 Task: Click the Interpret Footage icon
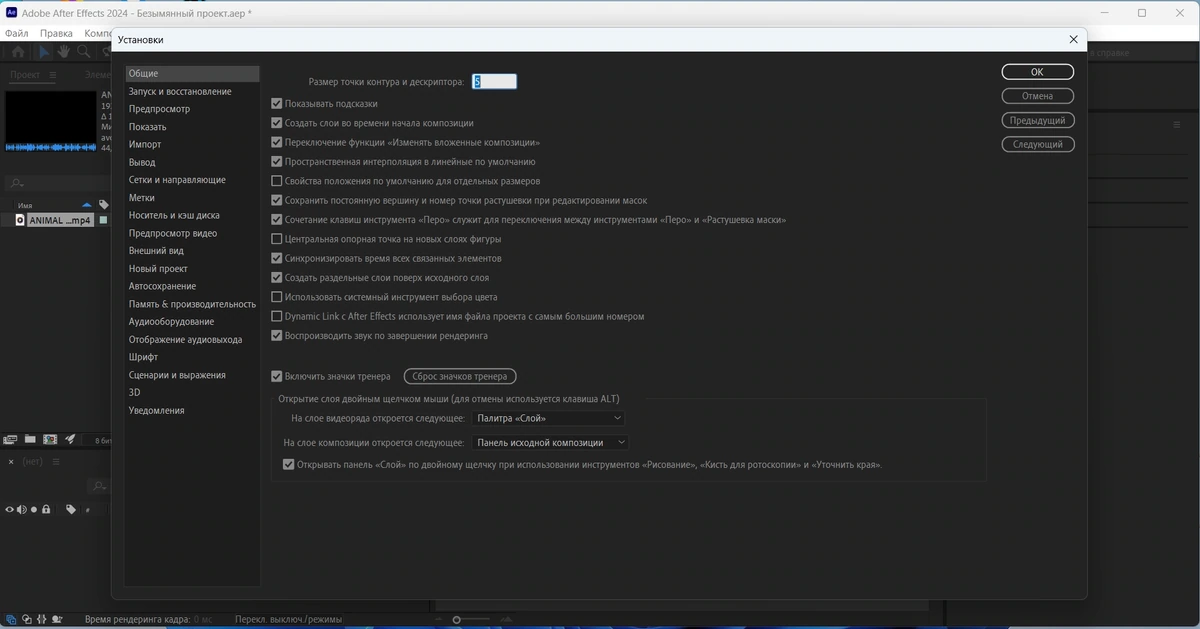tap(11, 439)
